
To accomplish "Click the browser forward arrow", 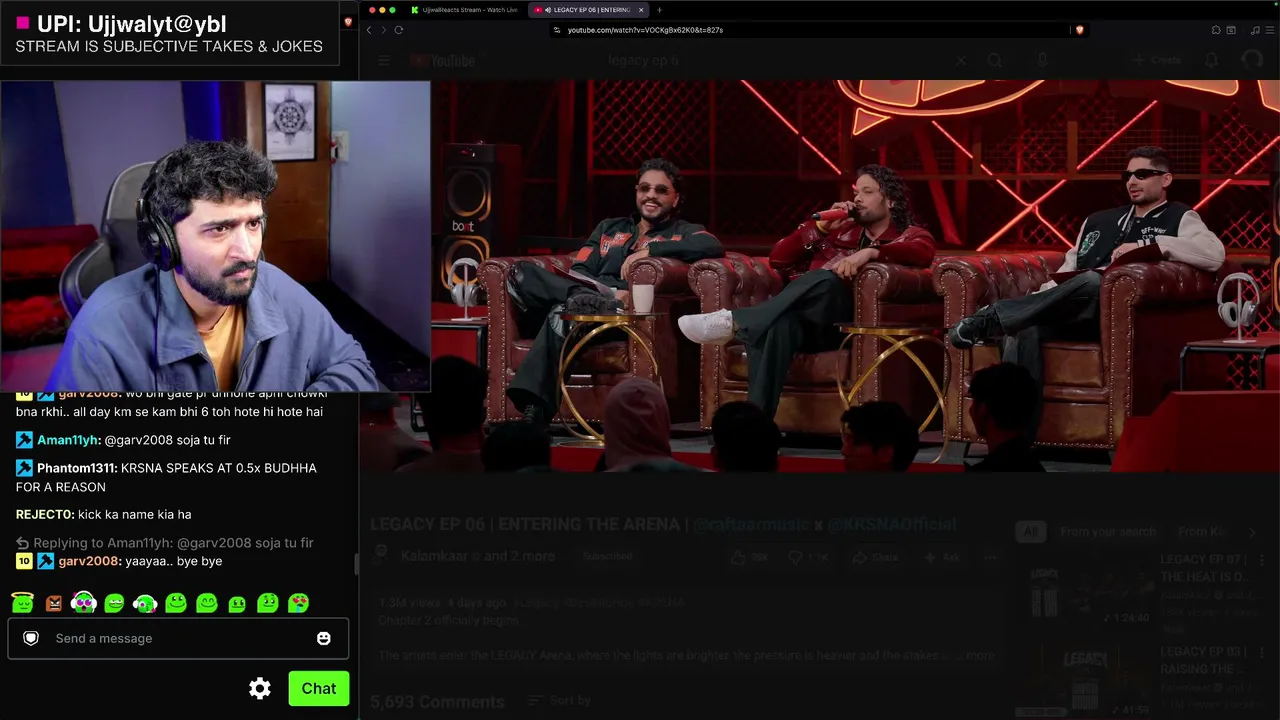I will [x=383, y=30].
